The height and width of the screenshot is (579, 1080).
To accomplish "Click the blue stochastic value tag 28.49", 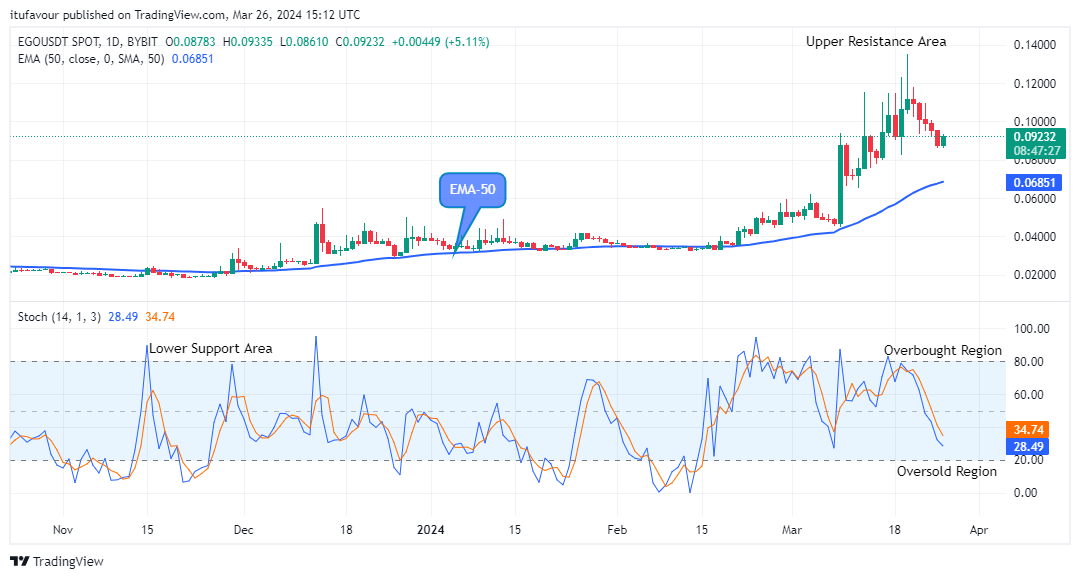I will [x=1028, y=447].
